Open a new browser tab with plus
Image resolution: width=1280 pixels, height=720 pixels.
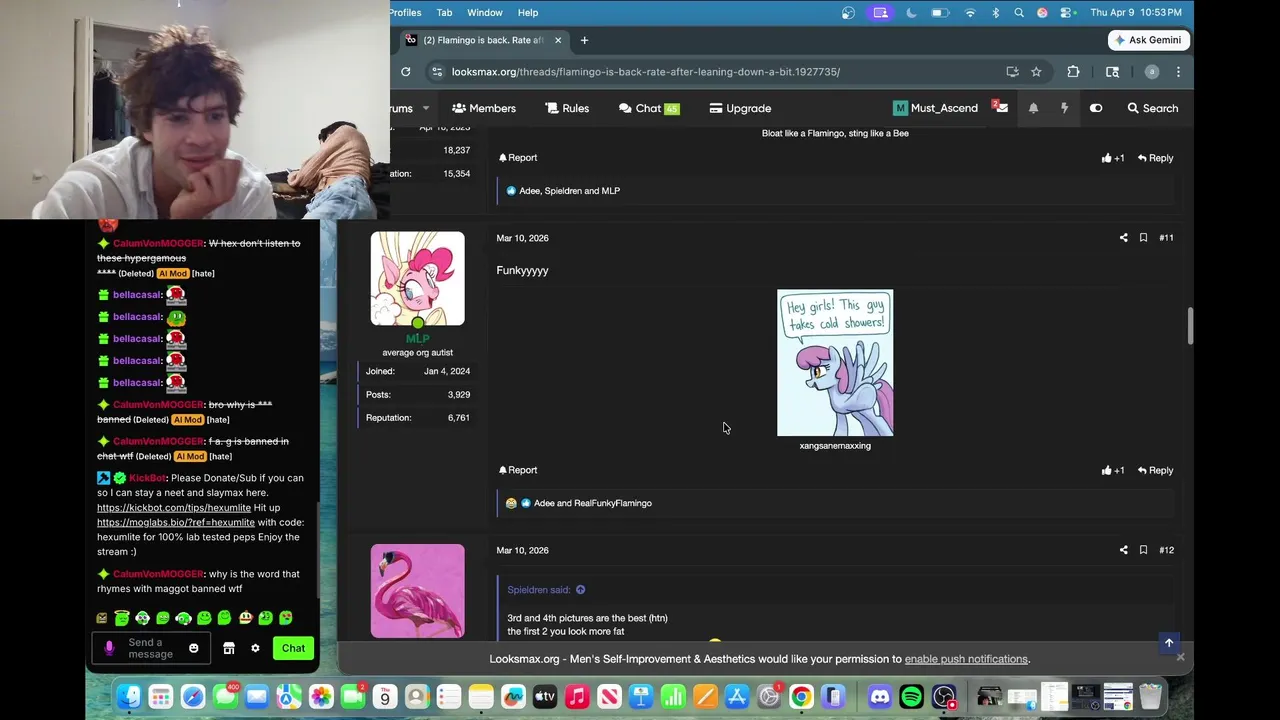click(x=584, y=40)
